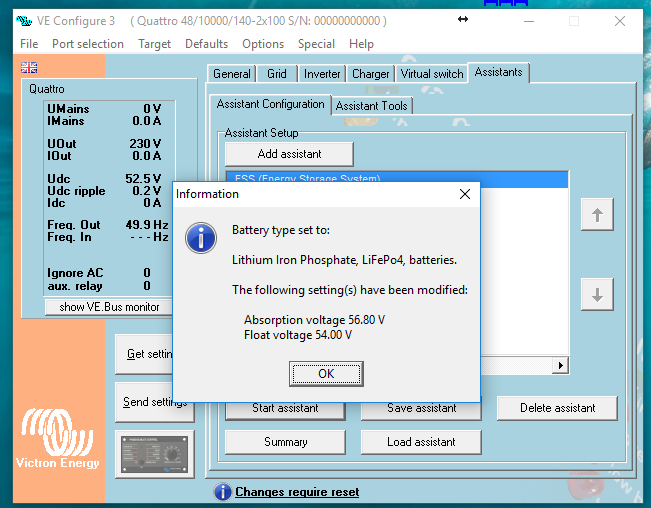The width and height of the screenshot is (651, 508).
Task: Click the Summary button
Action: coord(285,442)
